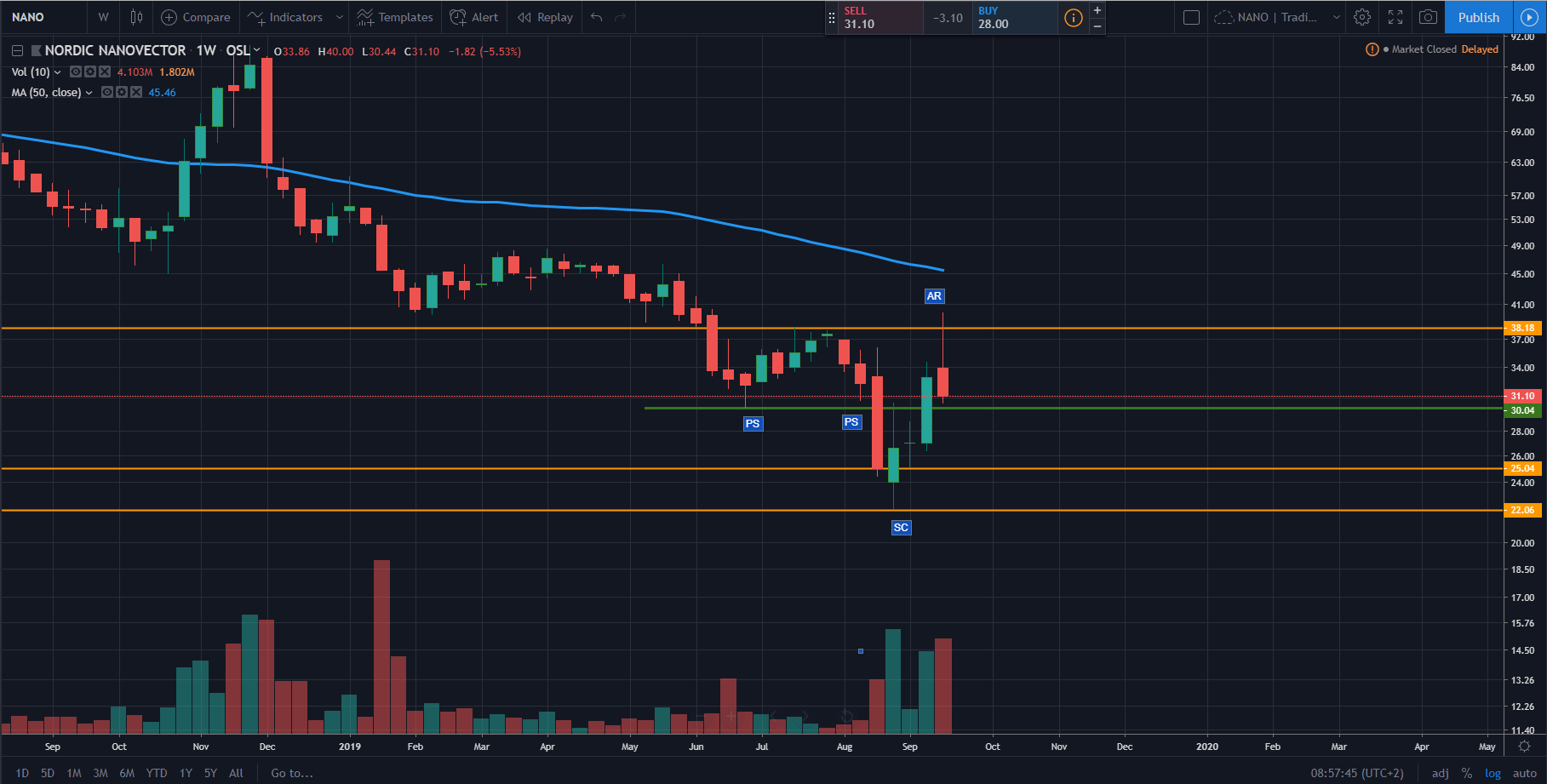Select the 6M time range

point(127,773)
